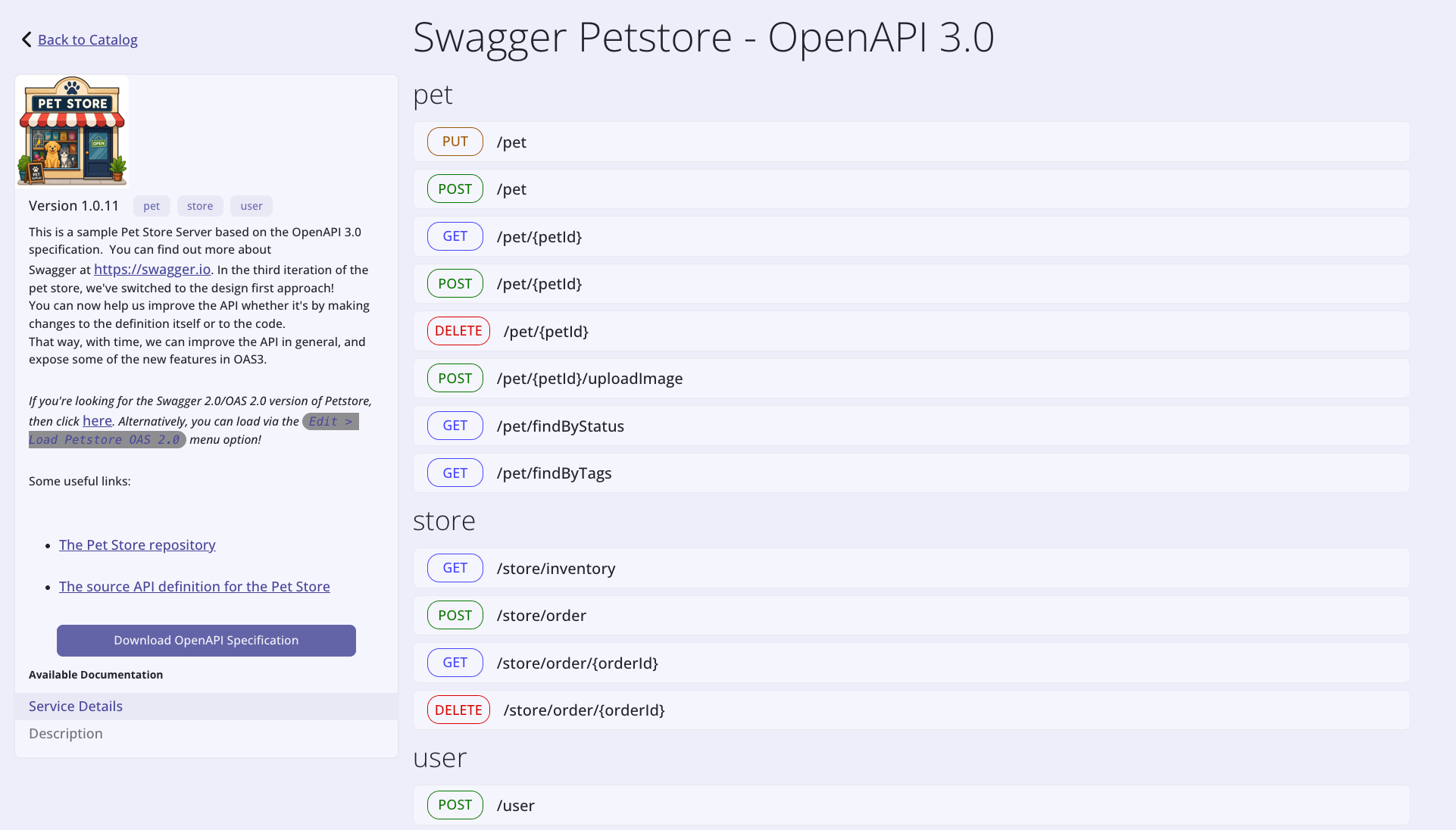
Task: Switch to Service Details documentation
Action: (x=206, y=707)
